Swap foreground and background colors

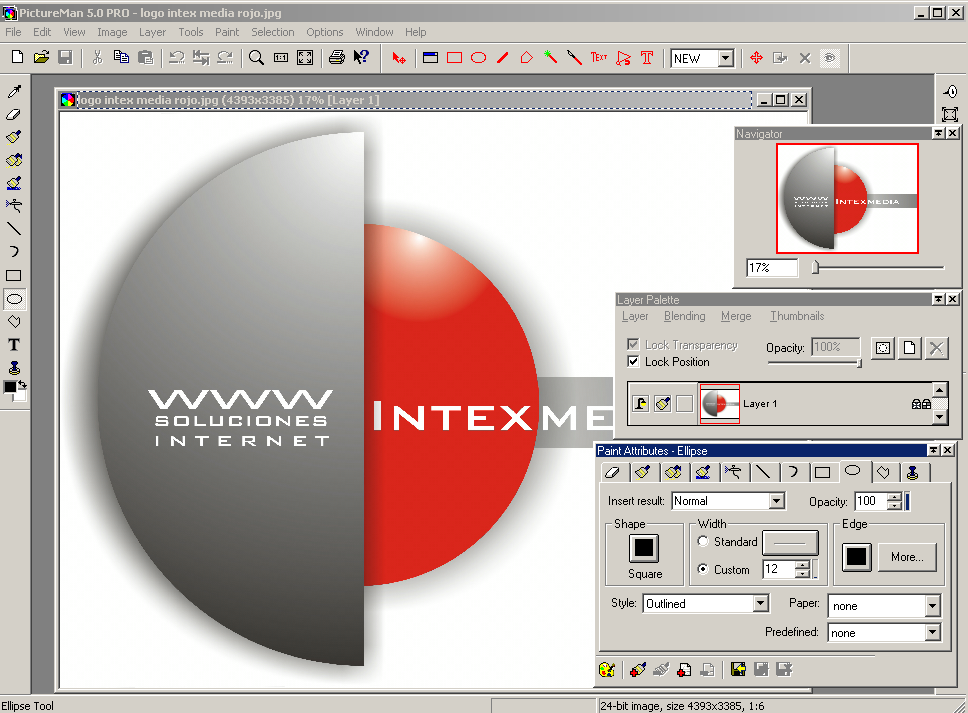click(22, 385)
